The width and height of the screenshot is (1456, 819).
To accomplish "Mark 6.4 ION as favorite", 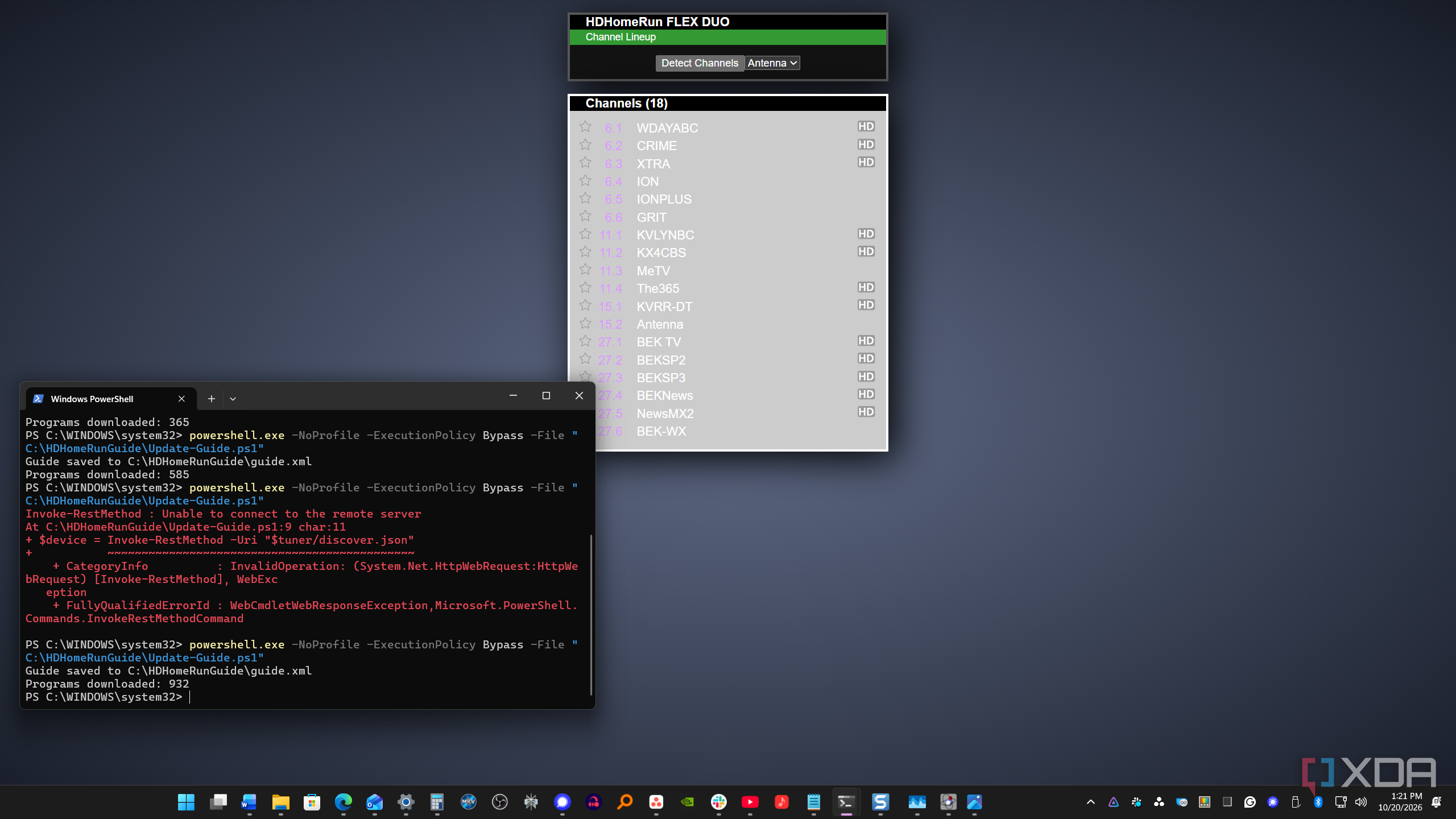I will click(585, 181).
